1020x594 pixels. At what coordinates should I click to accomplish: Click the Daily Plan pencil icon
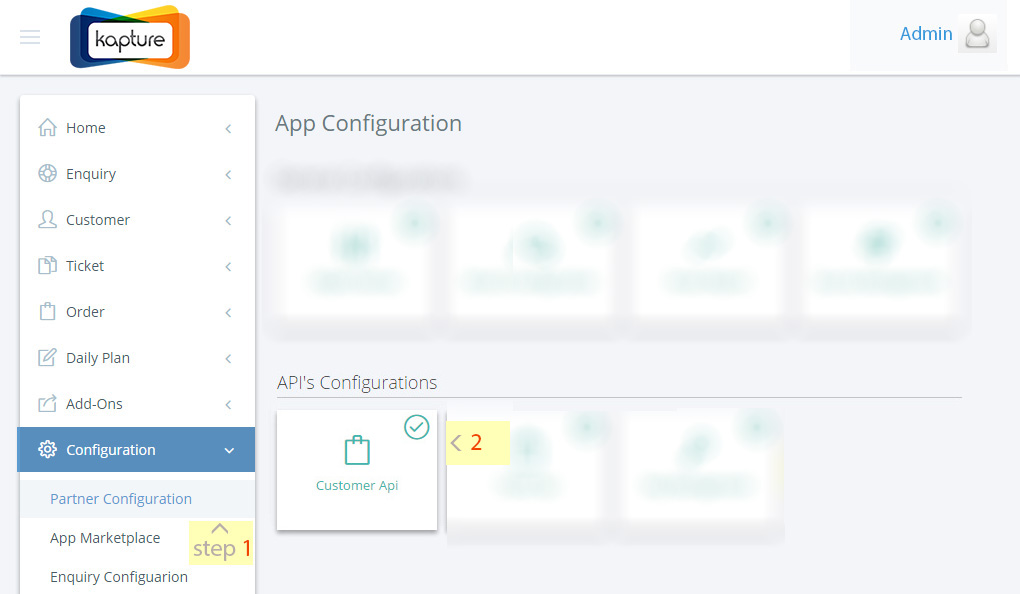point(47,357)
